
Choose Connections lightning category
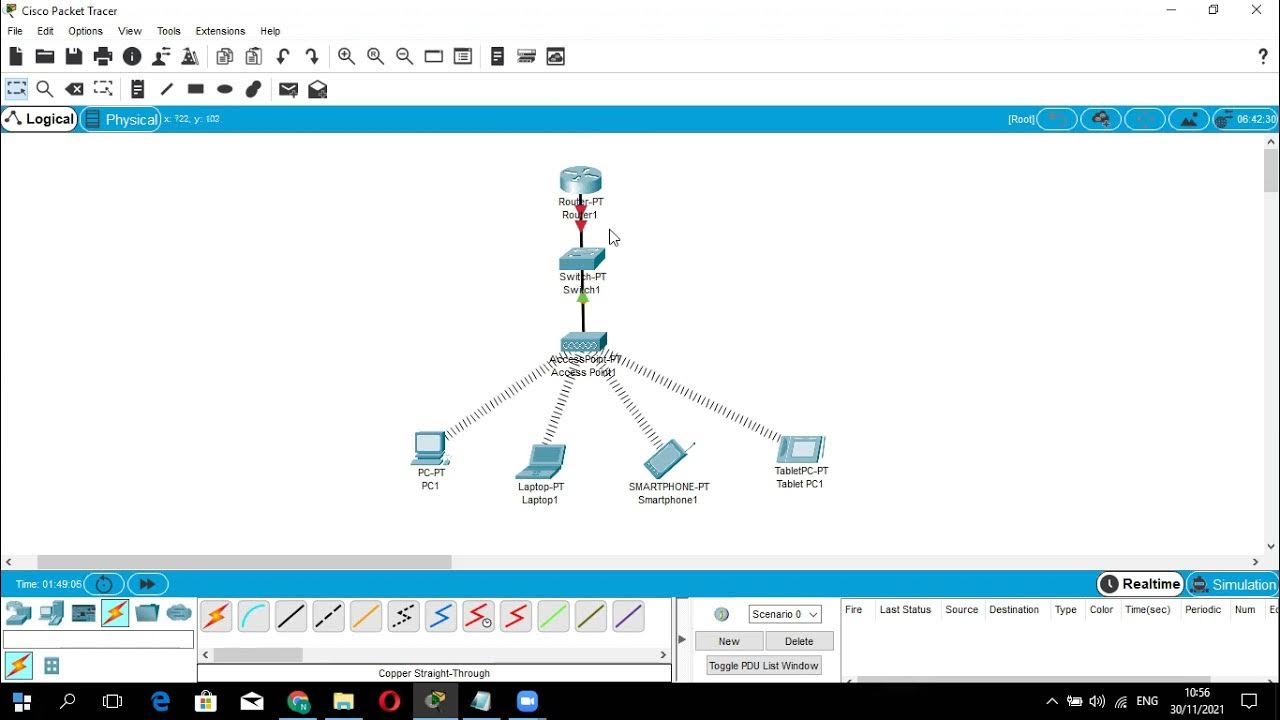[115, 613]
